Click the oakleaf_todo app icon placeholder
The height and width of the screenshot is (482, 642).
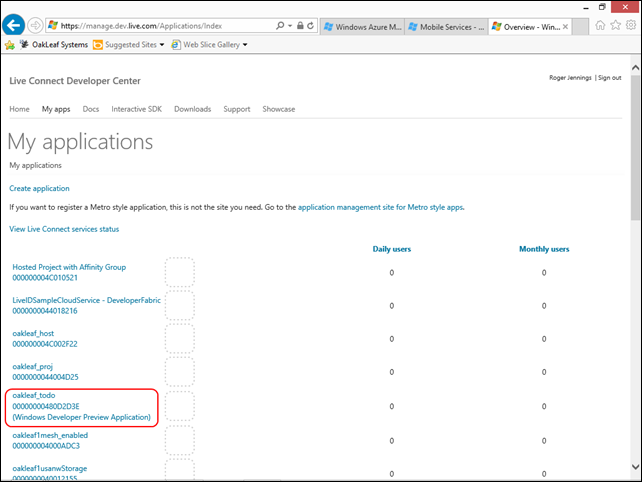(180, 406)
